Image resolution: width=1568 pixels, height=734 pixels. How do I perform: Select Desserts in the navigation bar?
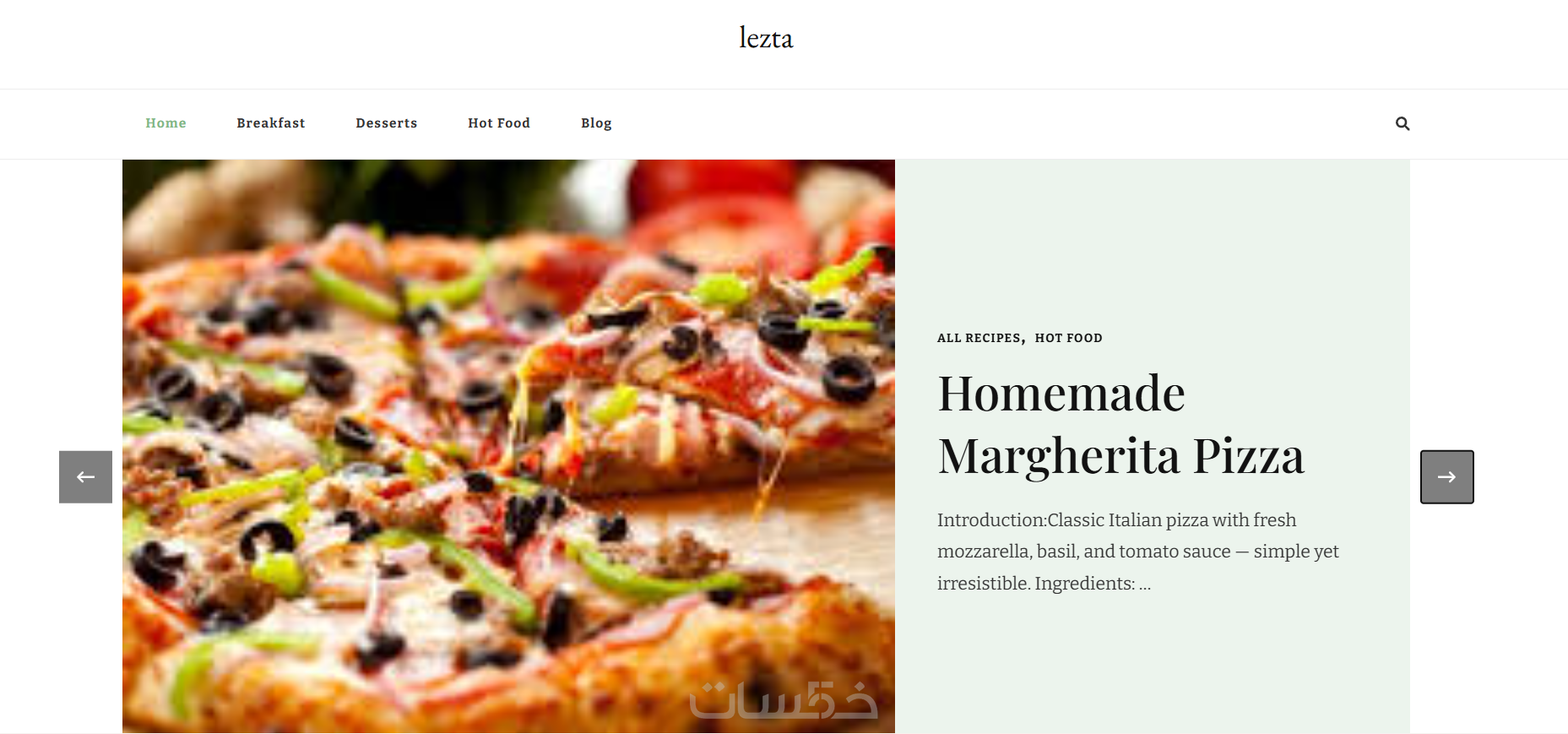(387, 123)
